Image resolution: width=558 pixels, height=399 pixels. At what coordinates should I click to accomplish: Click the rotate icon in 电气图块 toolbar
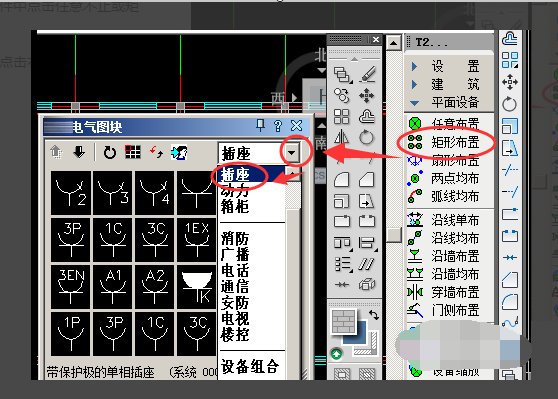110,153
